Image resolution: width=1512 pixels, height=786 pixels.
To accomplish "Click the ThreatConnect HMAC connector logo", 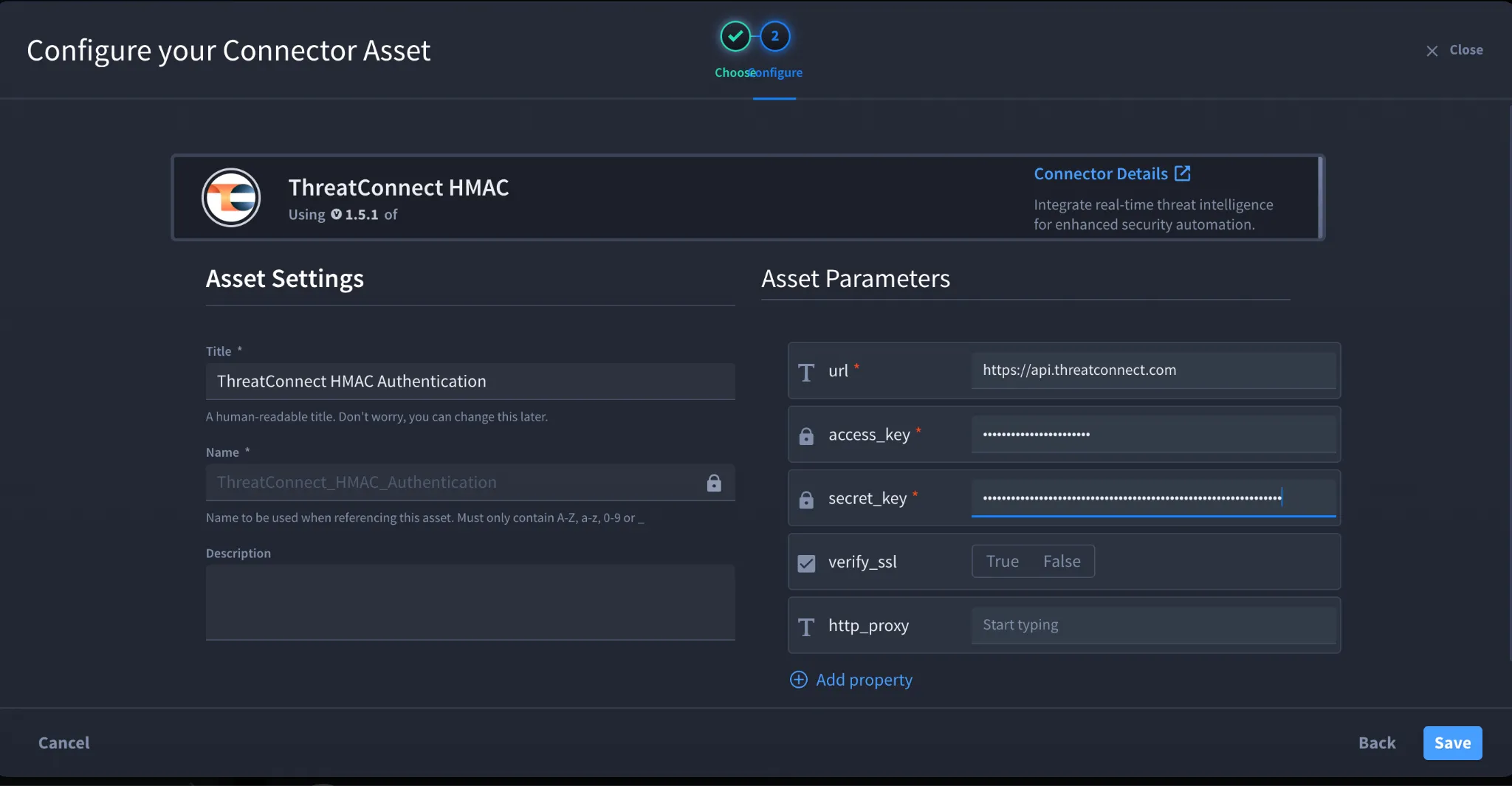I will pyautogui.click(x=231, y=198).
